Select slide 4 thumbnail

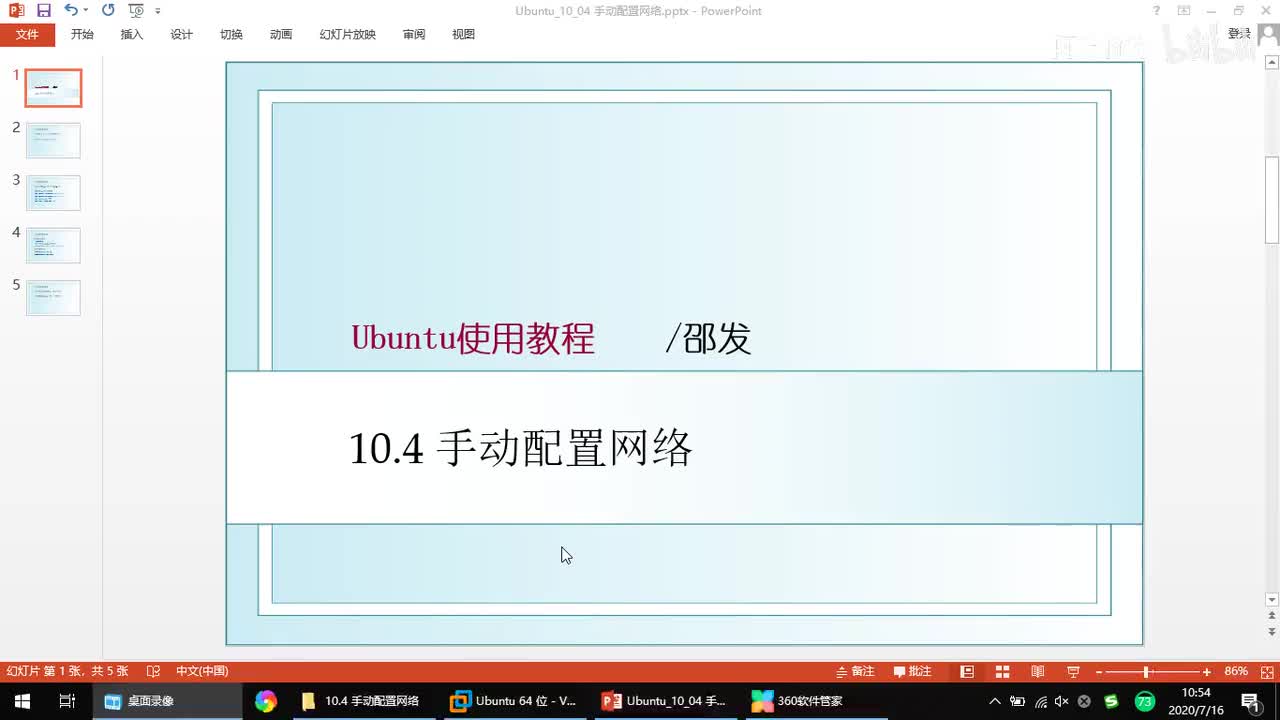click(53, 245)
